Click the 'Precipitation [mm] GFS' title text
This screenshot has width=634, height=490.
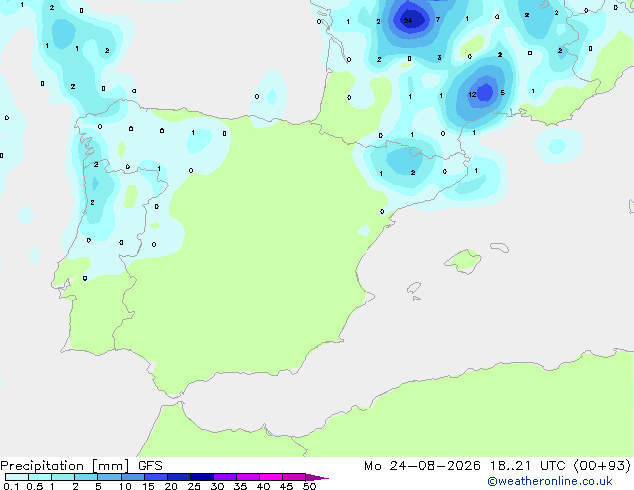81,466
